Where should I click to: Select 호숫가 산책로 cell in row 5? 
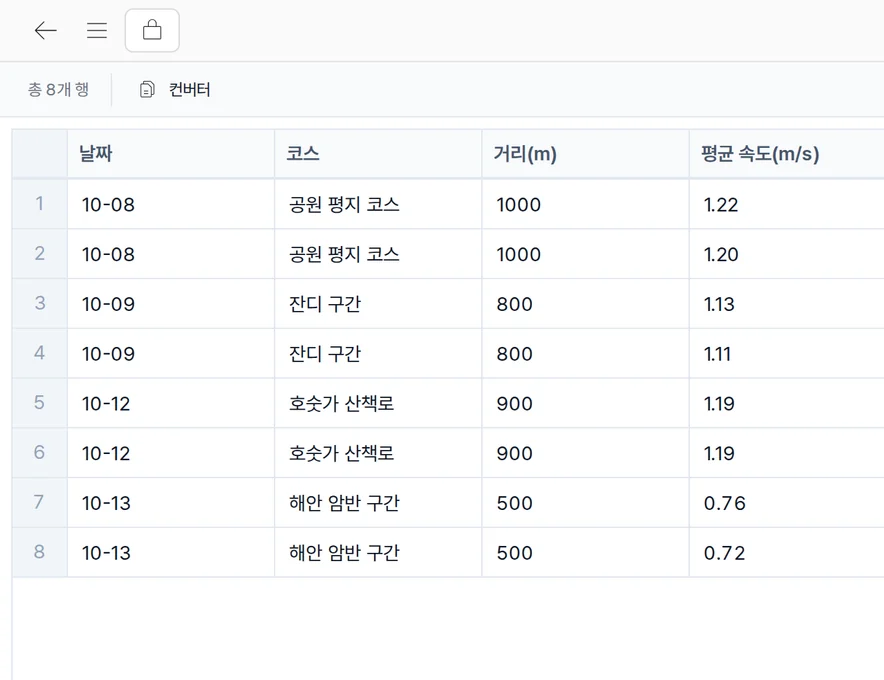pos(378,403)
